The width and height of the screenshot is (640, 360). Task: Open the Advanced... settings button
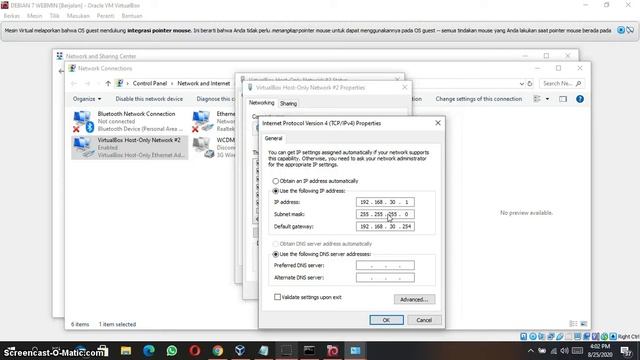[x=414, y=299]
